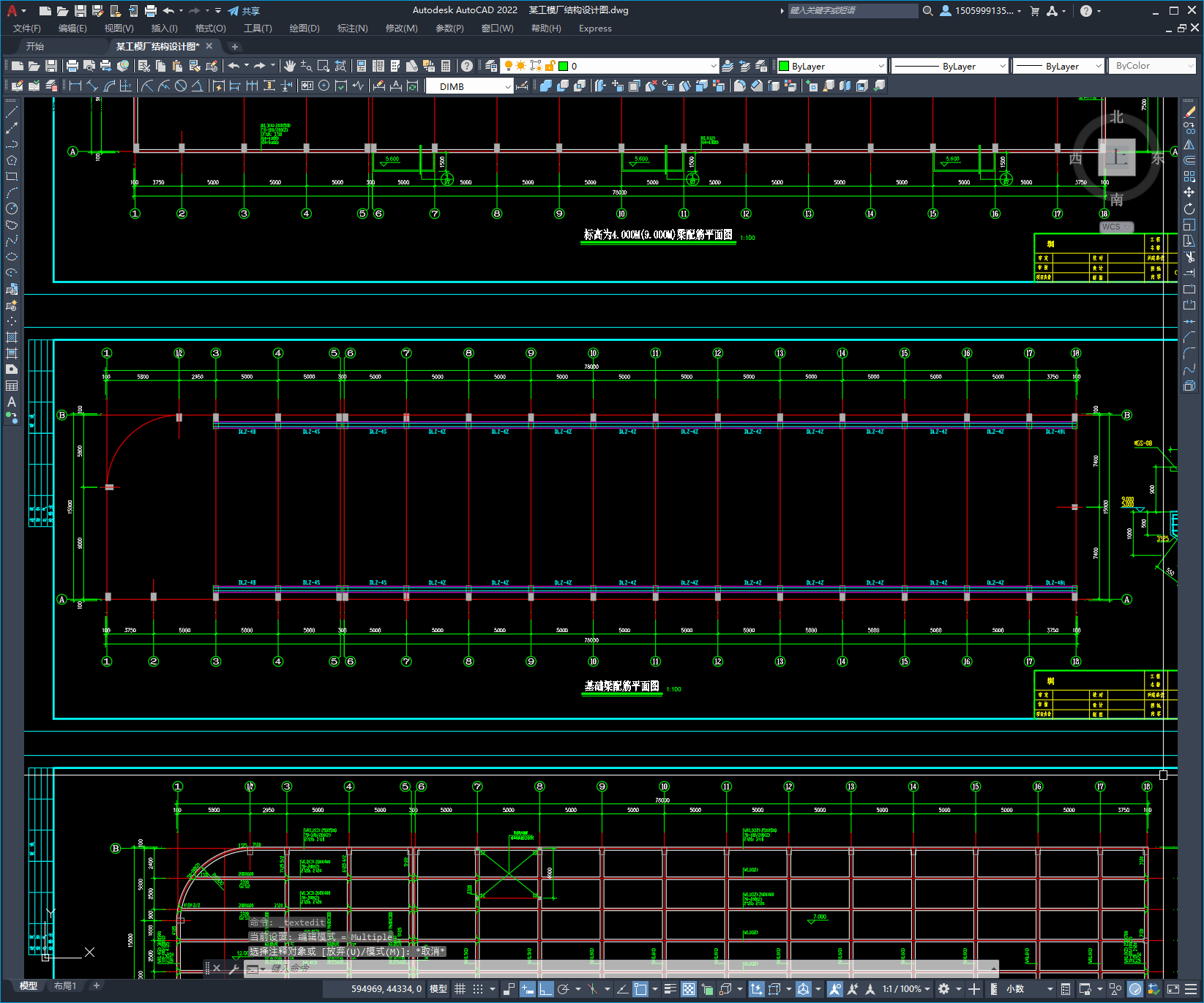Open the Layer Properties Manager icon
Image resolution: width=1204 pixels, height=1003 pixels.
(x=490, y=66)
